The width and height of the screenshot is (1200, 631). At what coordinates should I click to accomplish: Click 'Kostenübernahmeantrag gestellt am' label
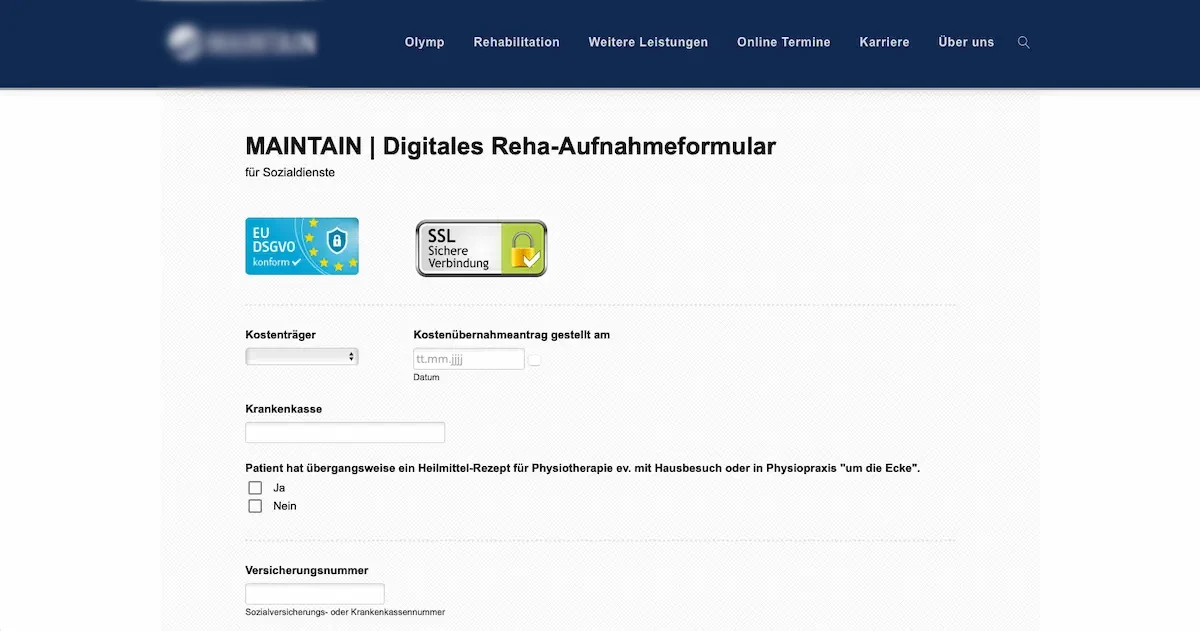coord(511,335)
